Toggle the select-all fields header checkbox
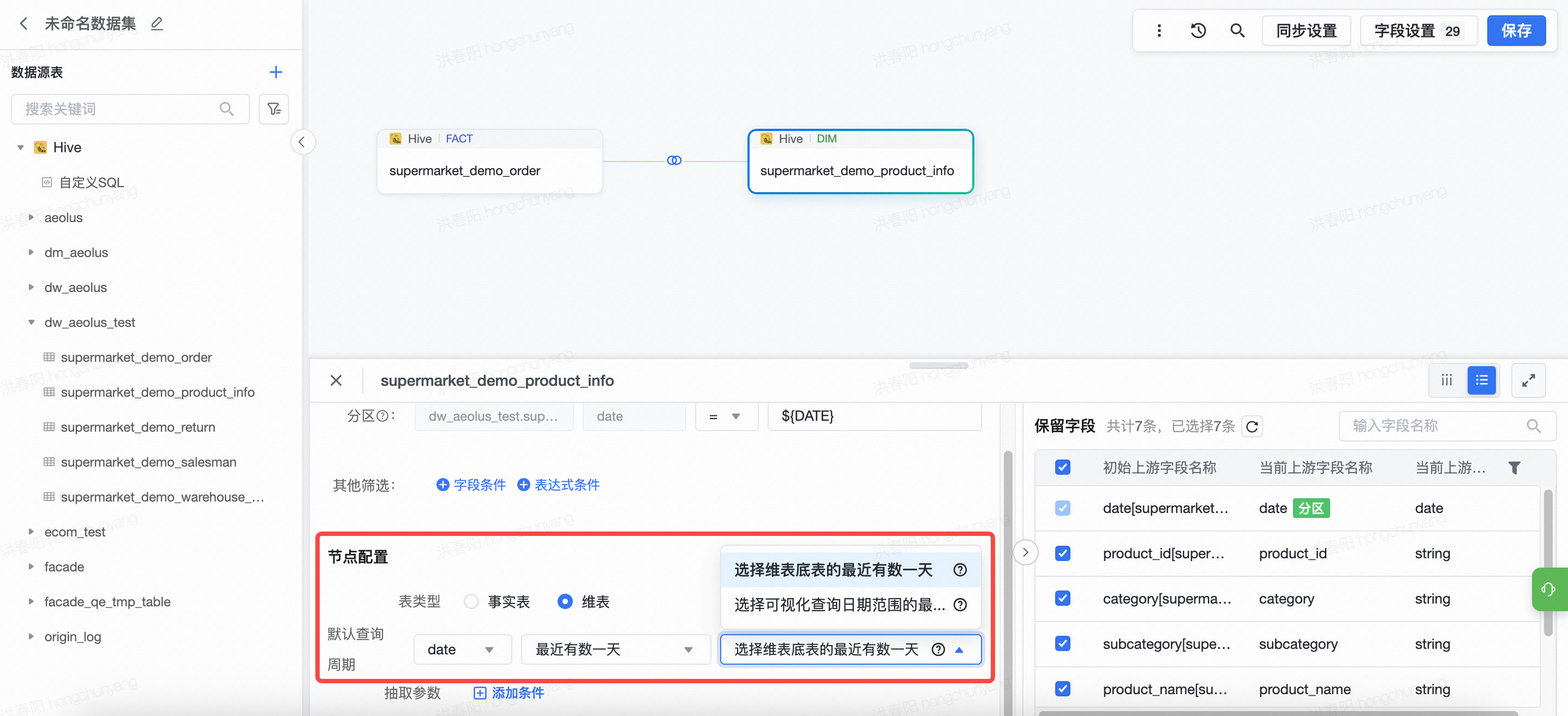Image resolution: width=1568 pixels, height=716 pixels. tap(1062, 467)
